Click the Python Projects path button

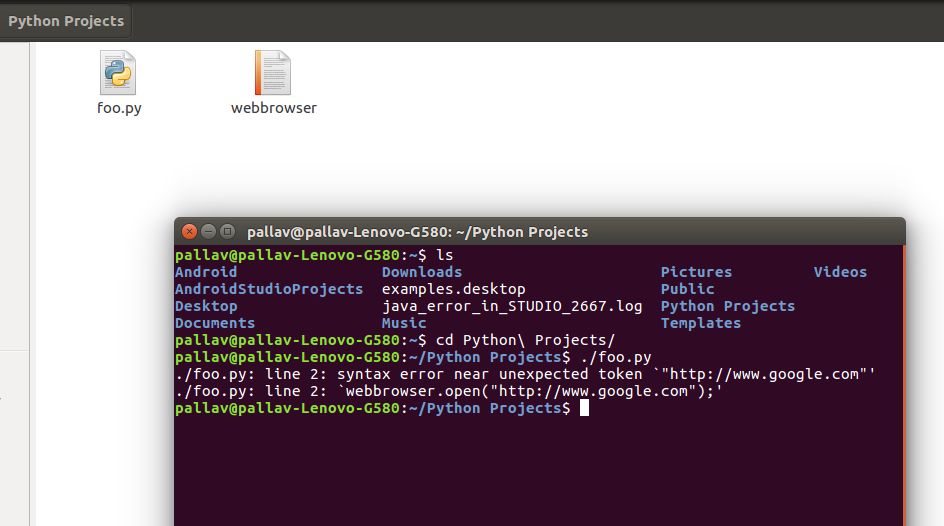[66, 21]
